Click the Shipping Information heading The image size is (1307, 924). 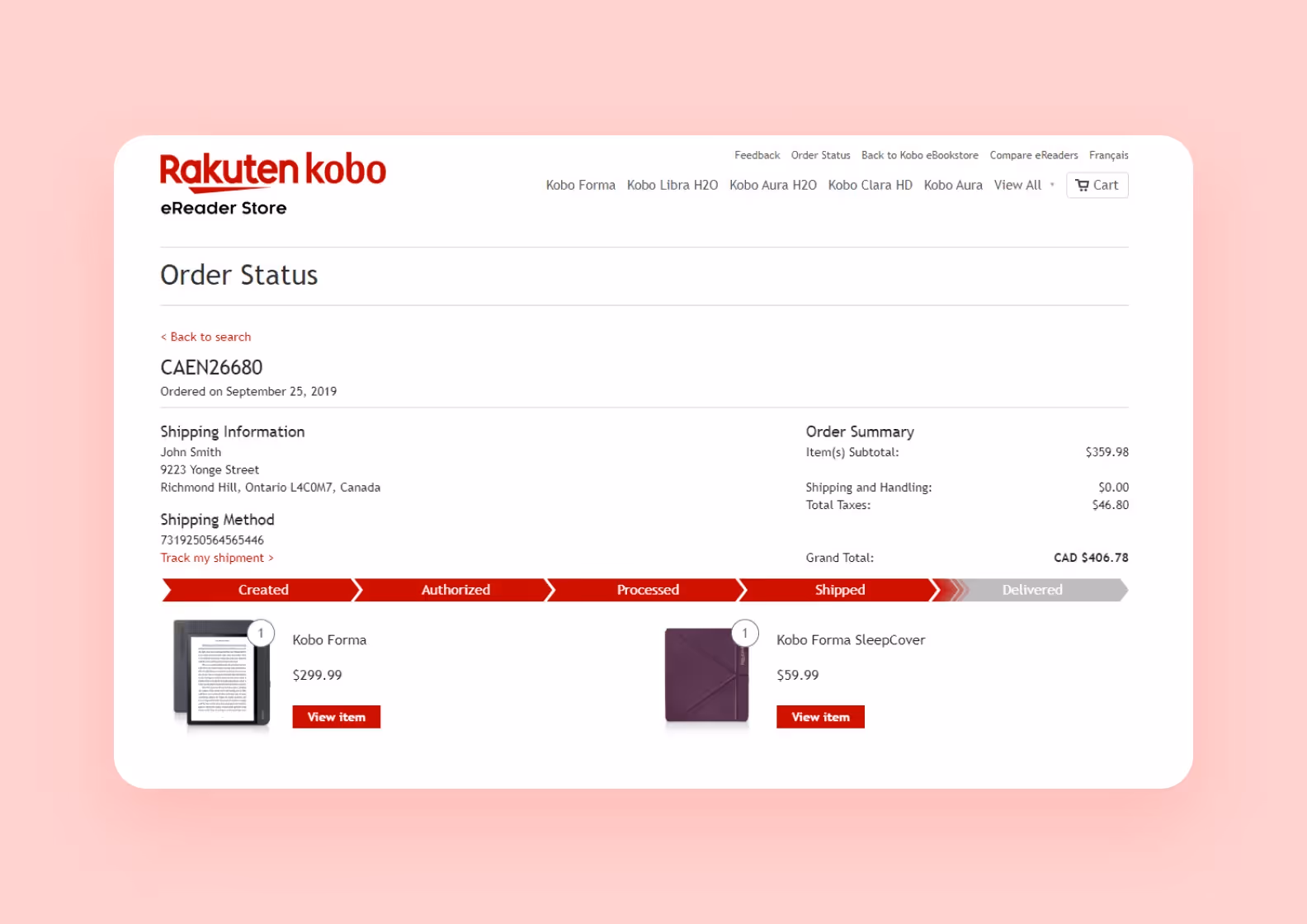(x=232, y=431)
